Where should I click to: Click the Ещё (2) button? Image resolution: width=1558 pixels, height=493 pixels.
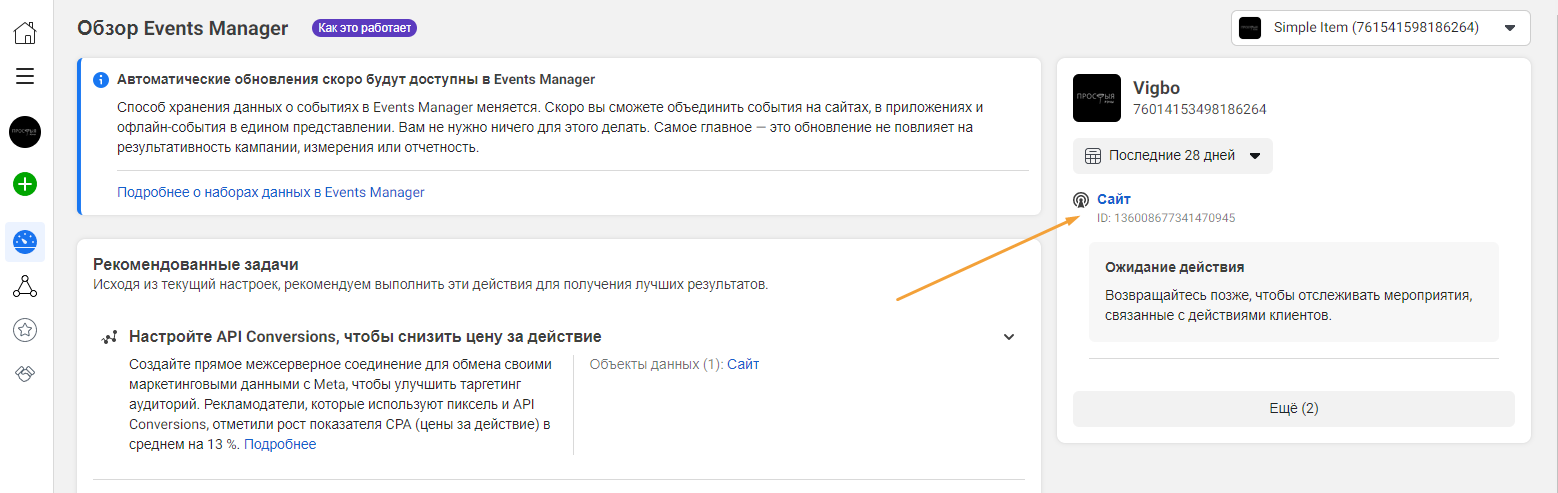point(1294,409)
